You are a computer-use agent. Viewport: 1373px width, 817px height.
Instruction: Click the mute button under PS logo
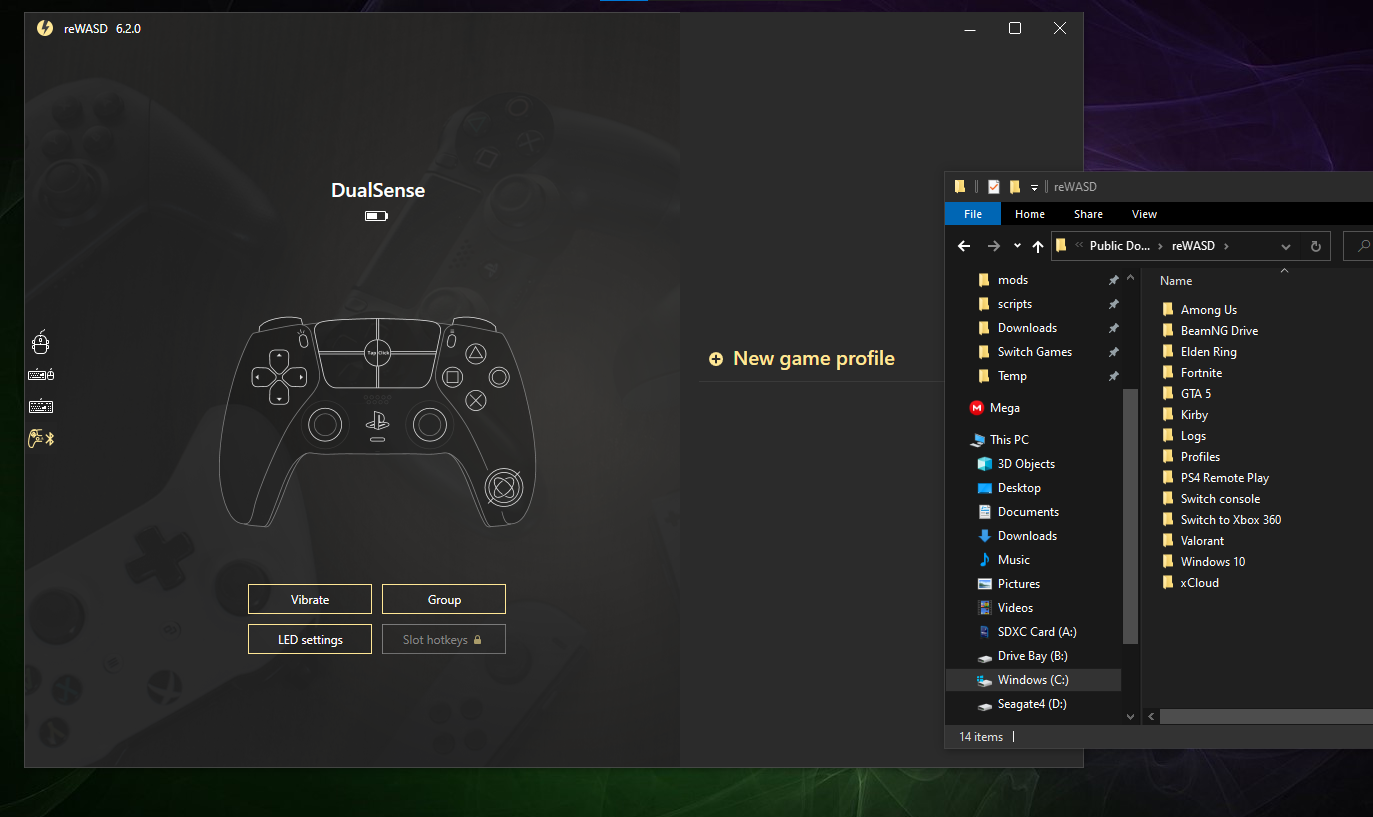click(x=377, y=439)
